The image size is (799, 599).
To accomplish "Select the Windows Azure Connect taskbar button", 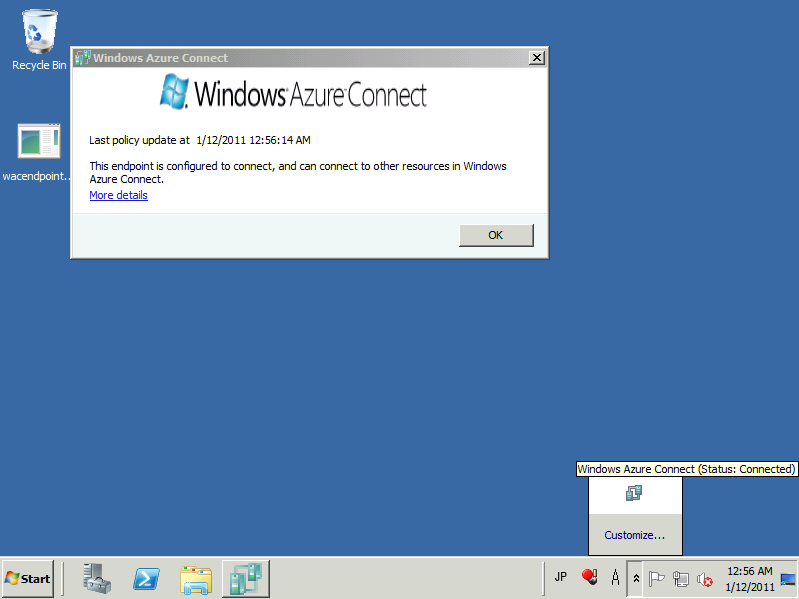I will tap(246, 579).
